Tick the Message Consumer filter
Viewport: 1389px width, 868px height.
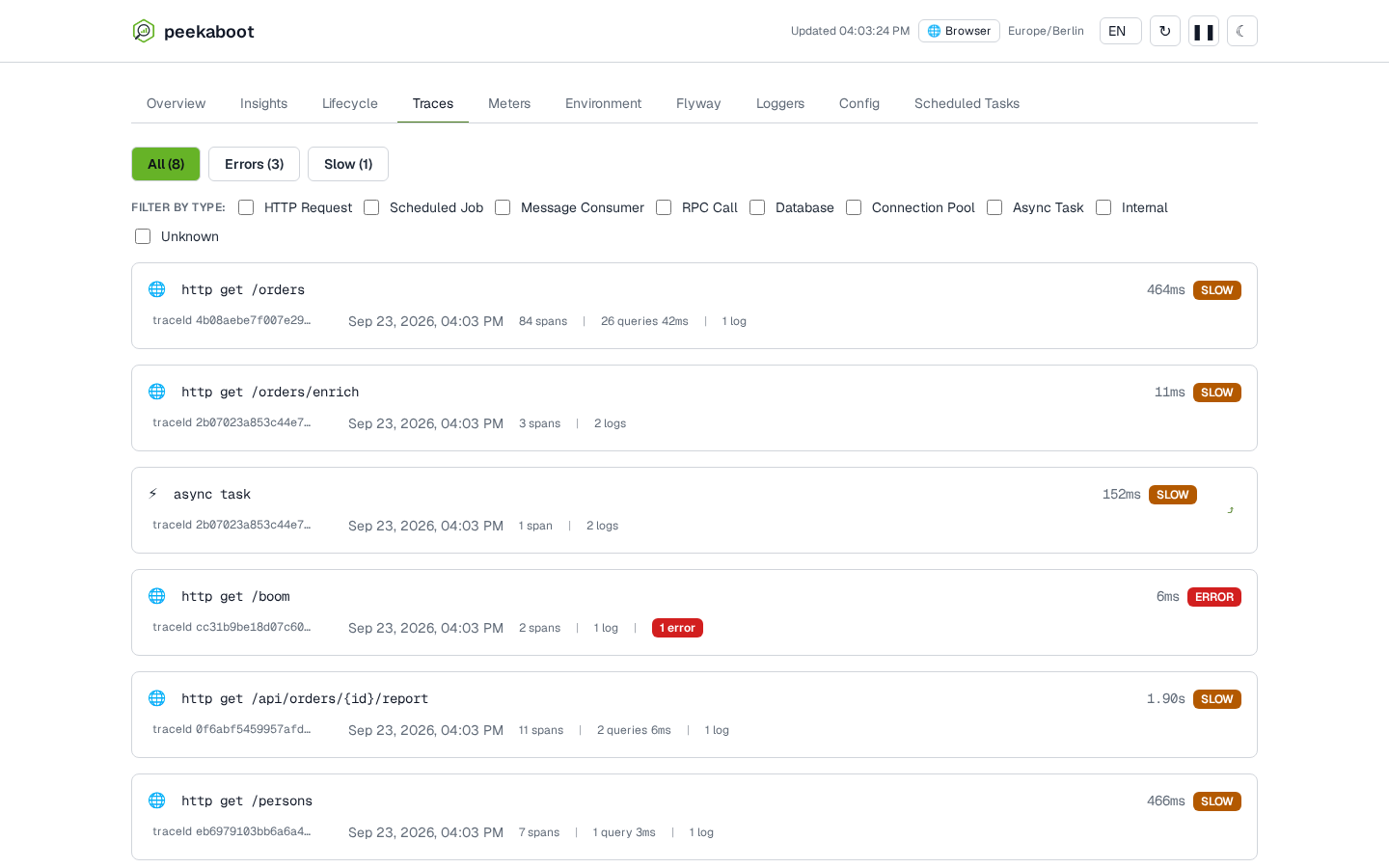tap(503, 207)
